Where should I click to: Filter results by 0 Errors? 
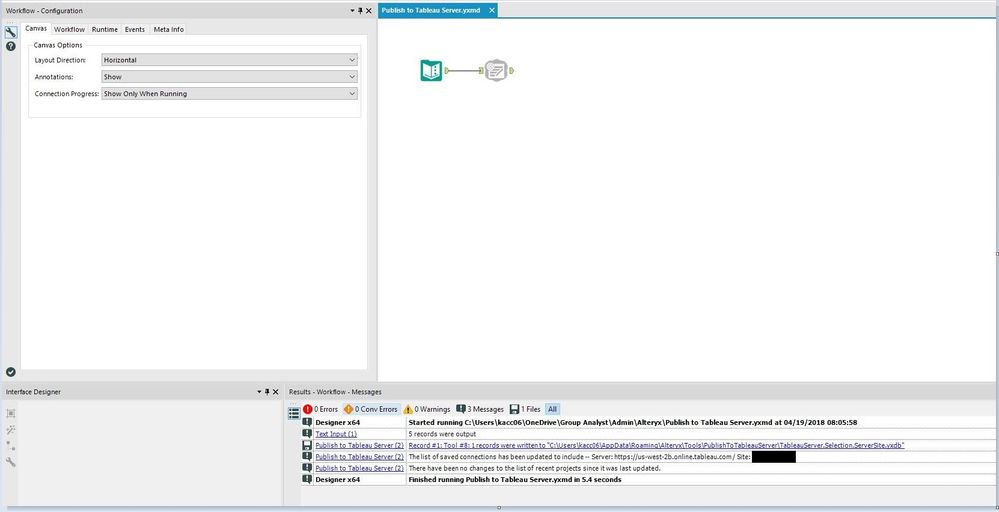coord(320,409)
